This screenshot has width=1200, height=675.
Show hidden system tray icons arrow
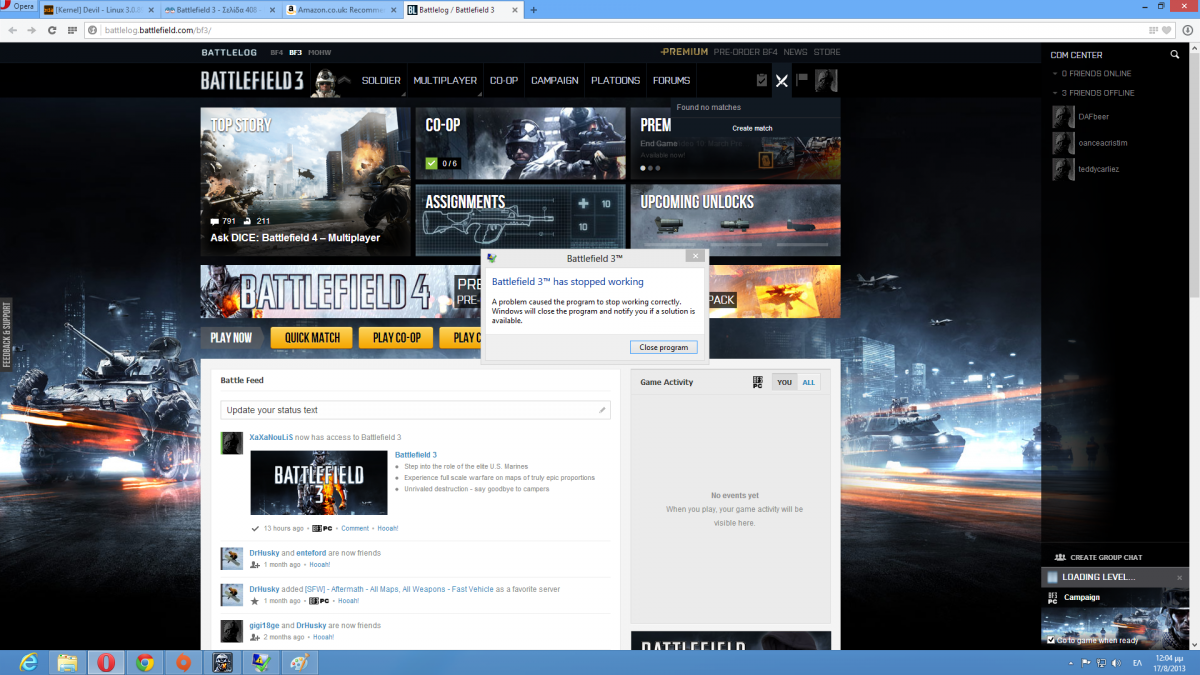[1071, 662]
